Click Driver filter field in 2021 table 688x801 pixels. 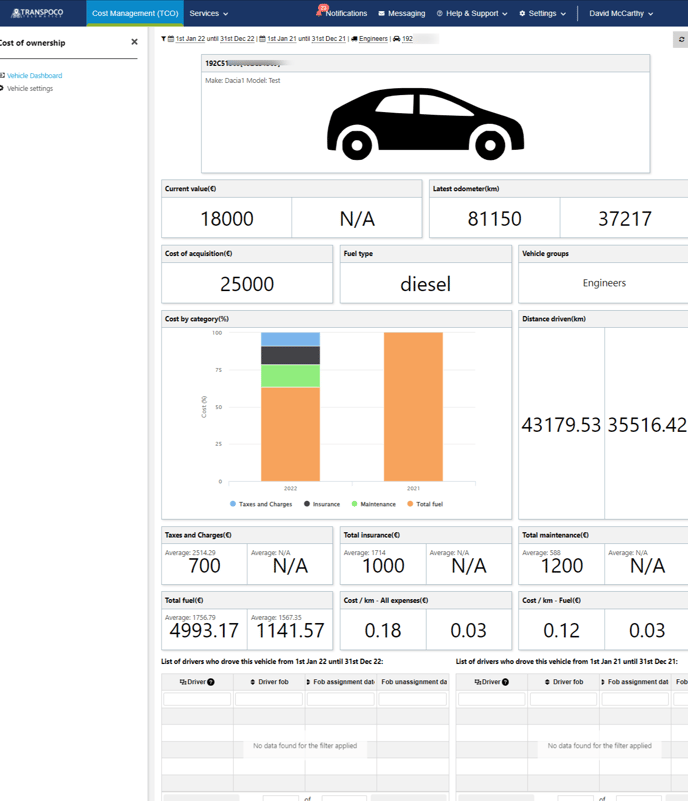(x=491, y=699)
